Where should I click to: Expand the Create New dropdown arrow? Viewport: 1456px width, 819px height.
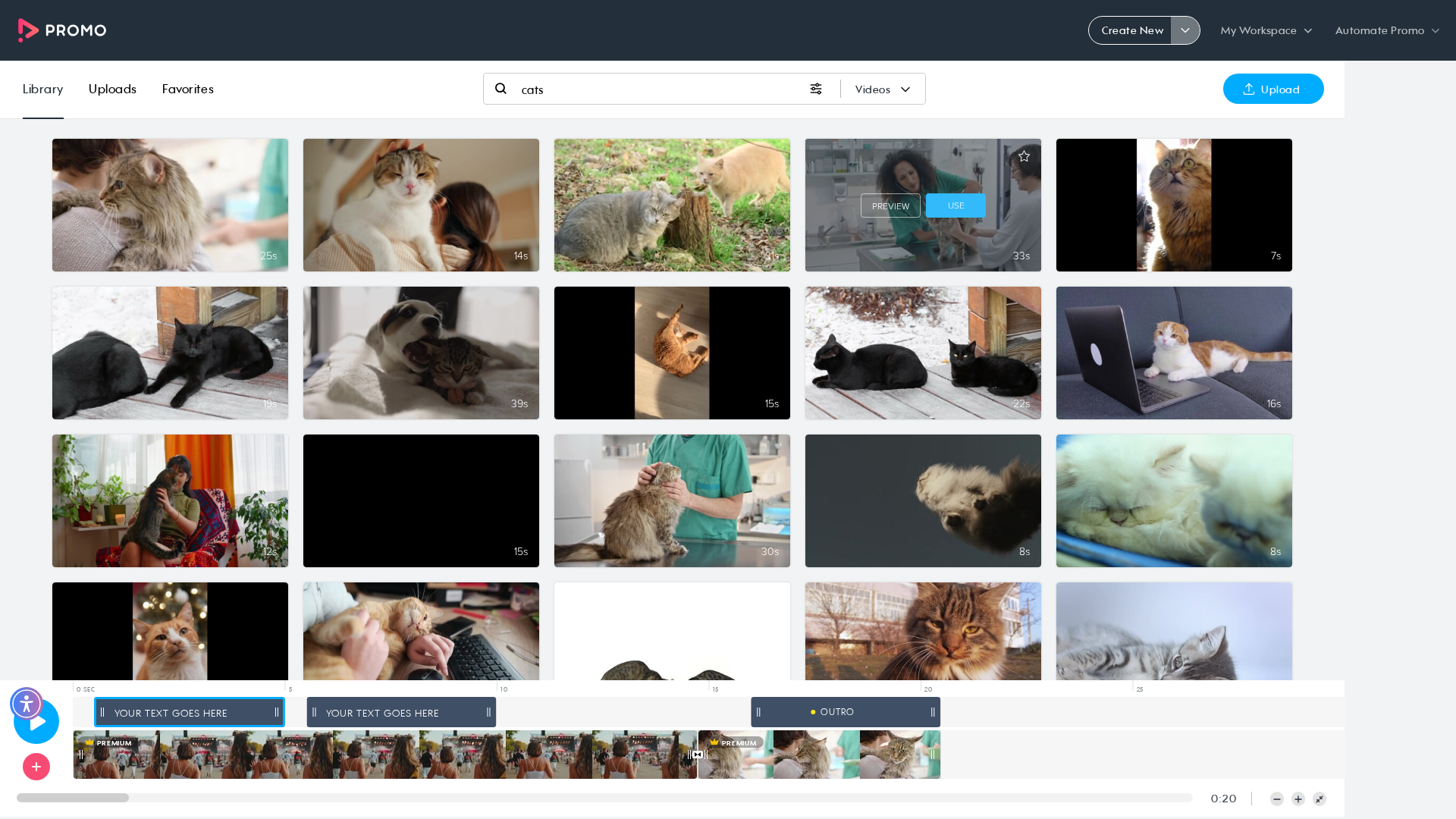pyautogui.click(x=1185, y=30)
